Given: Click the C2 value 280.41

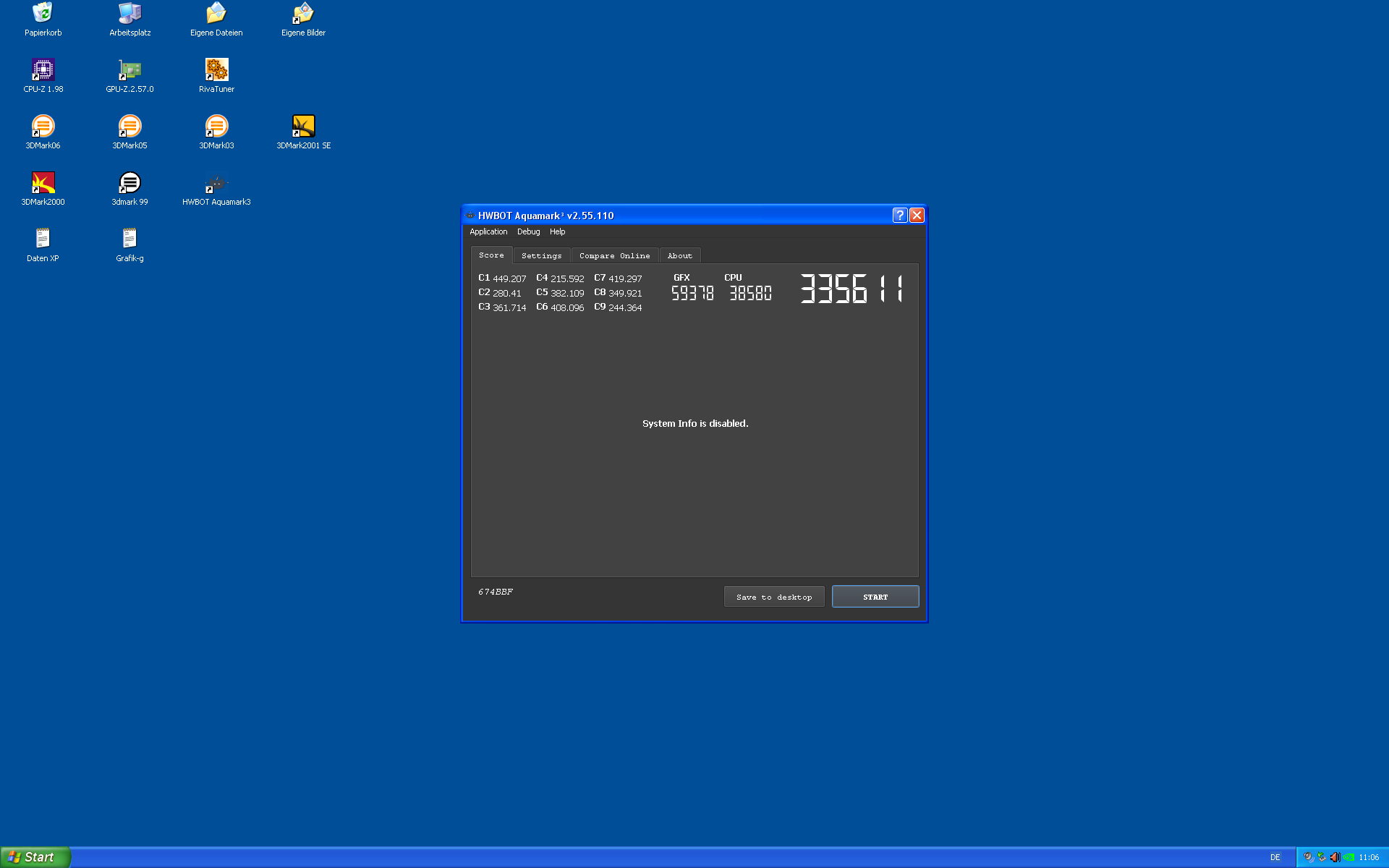Looking at the screenshot, I should [x=507, y=293].
